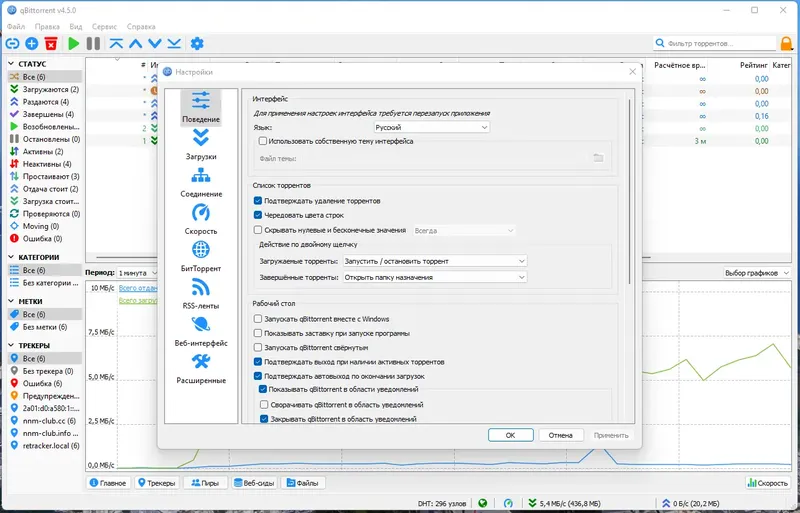Screen dimensions: 800x513
Task: Check Скрывать нулевые и бесконечные значения
Action: click(258, 230)
